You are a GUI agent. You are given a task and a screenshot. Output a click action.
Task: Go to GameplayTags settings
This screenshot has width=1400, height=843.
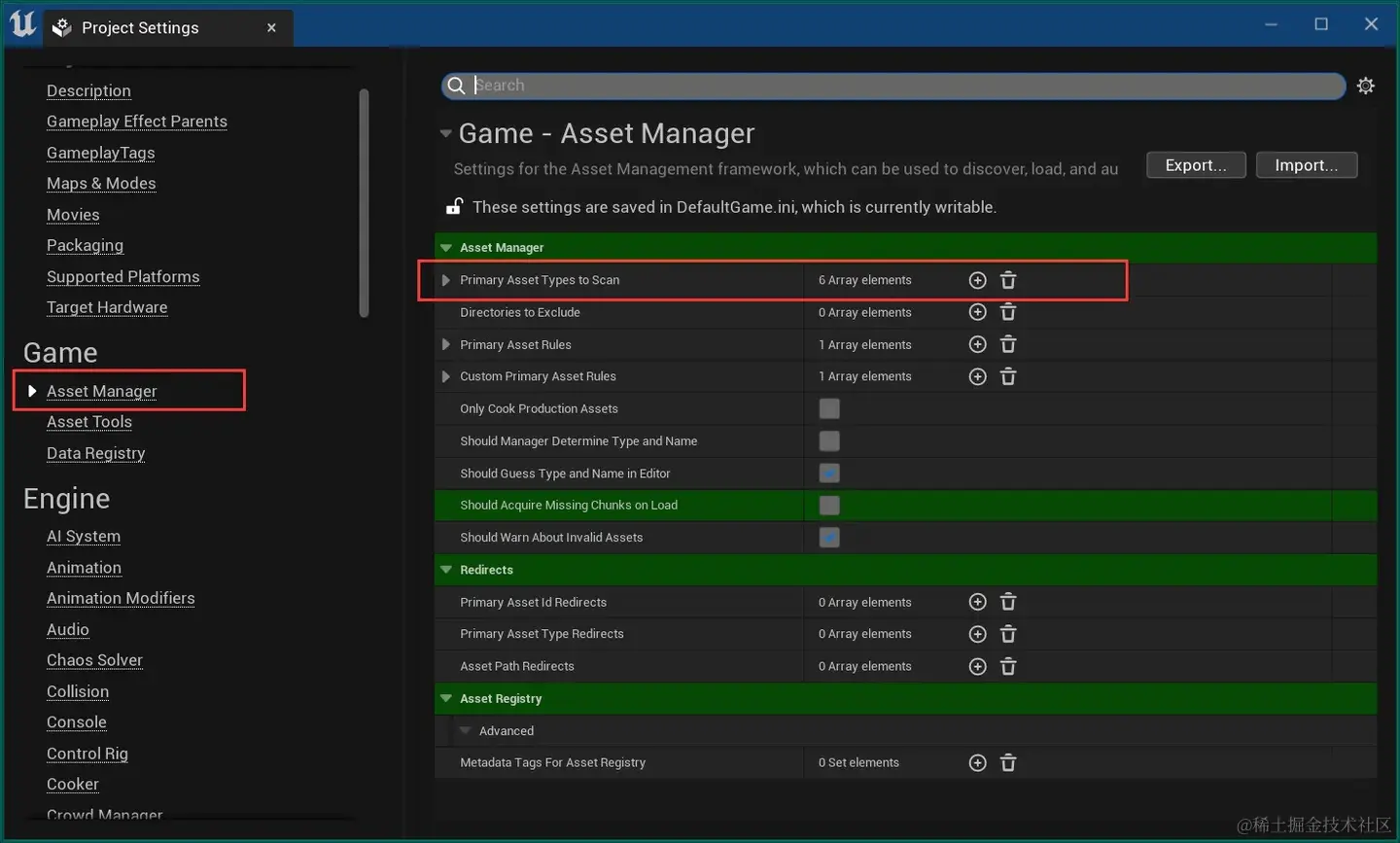(x=101, y=153)
